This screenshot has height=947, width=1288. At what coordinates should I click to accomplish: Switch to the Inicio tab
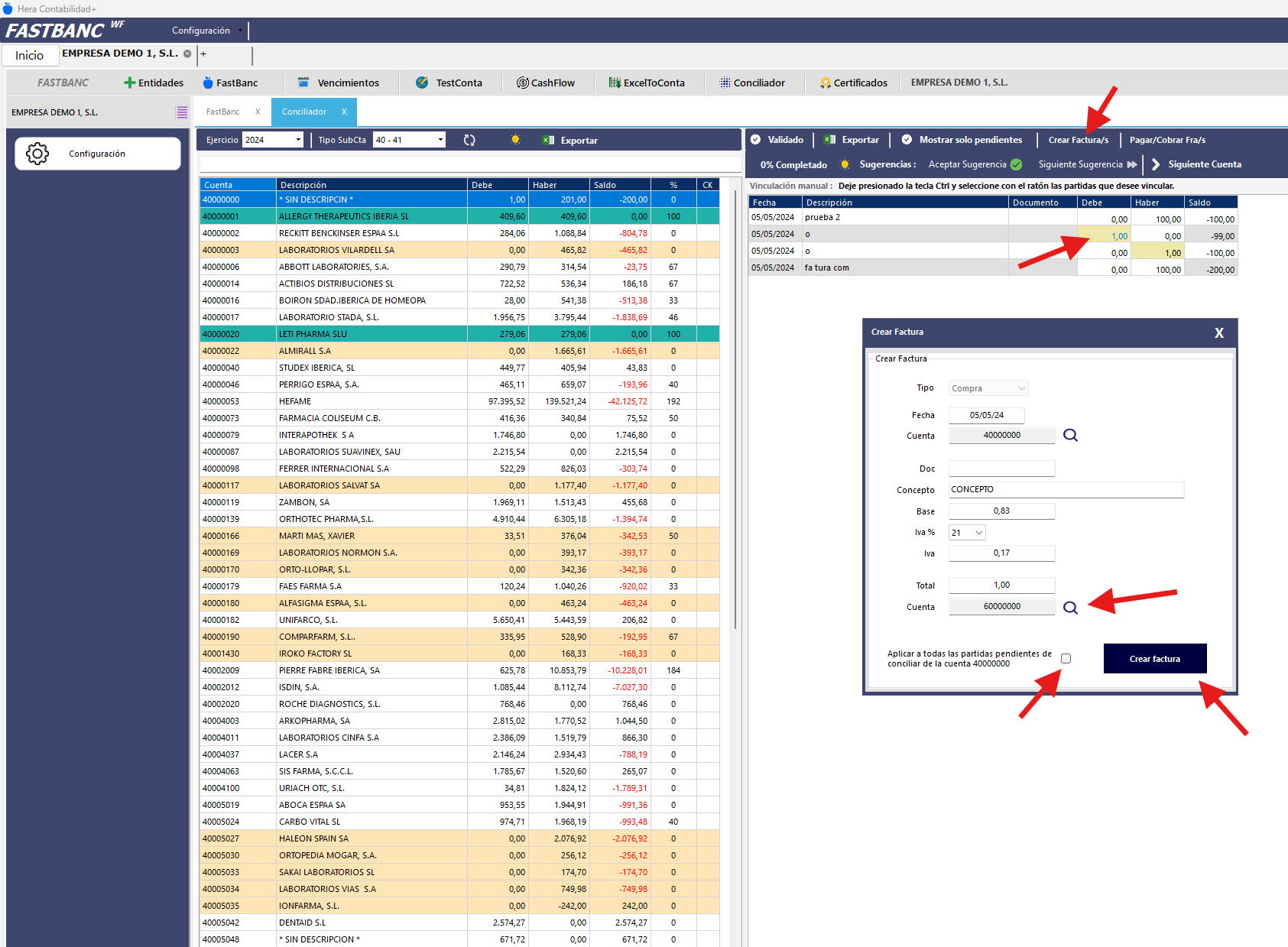[30, 55]
